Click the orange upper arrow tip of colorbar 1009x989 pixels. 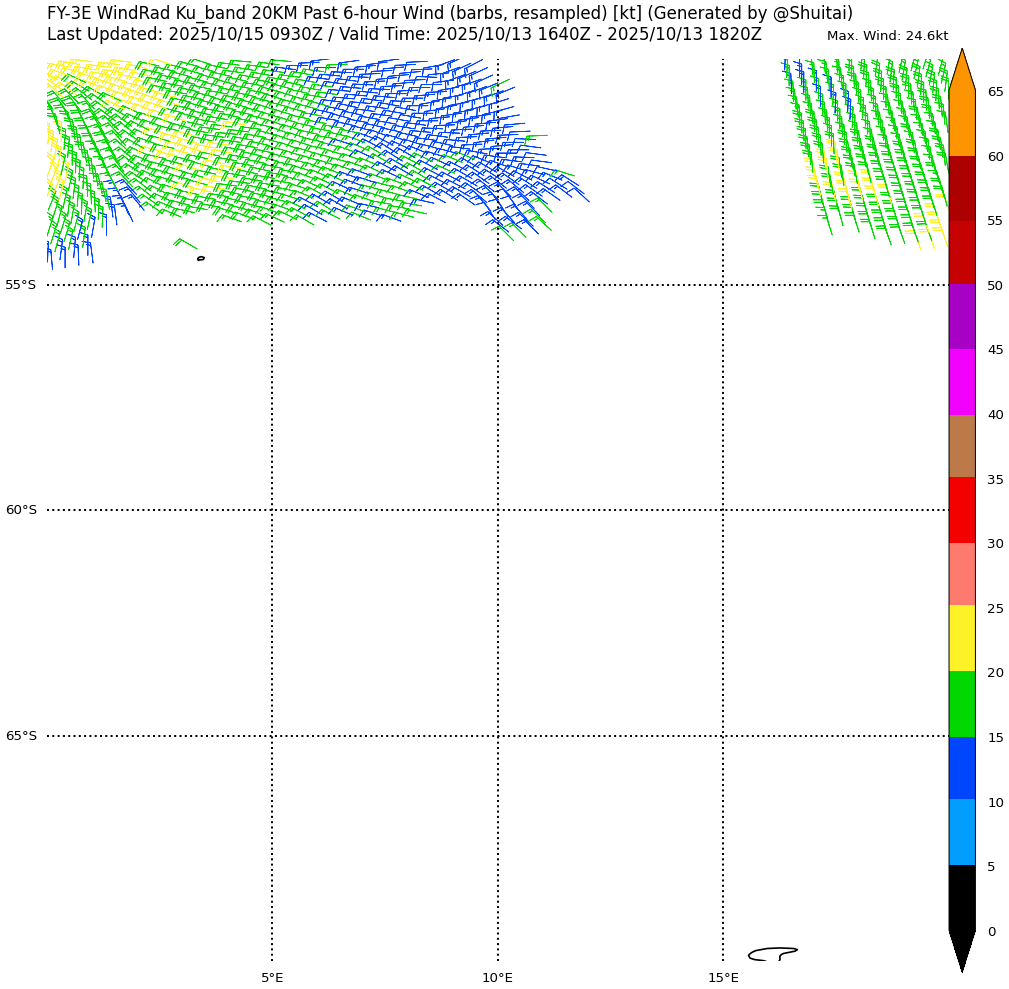(x=961, y=70)
